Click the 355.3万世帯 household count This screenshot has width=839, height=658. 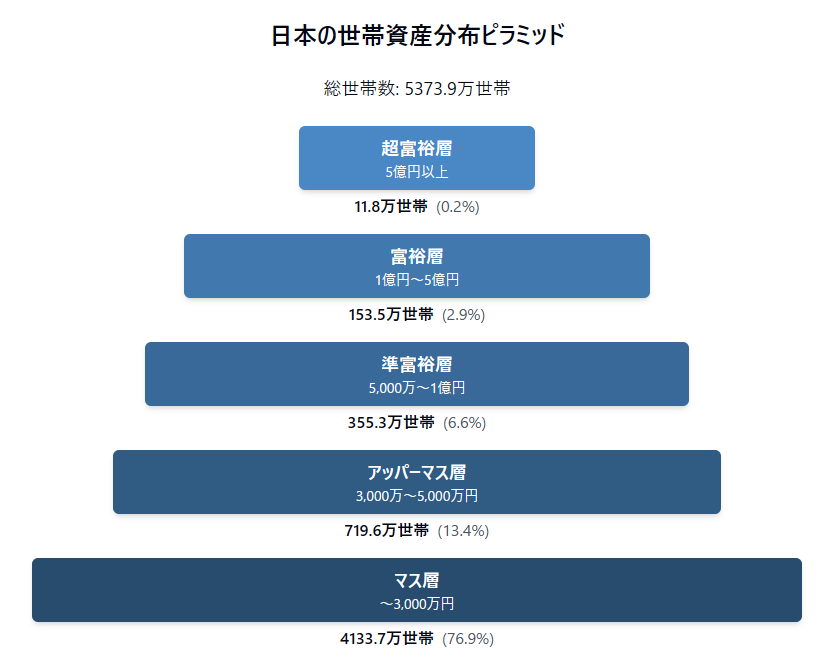tap(391, 423)
